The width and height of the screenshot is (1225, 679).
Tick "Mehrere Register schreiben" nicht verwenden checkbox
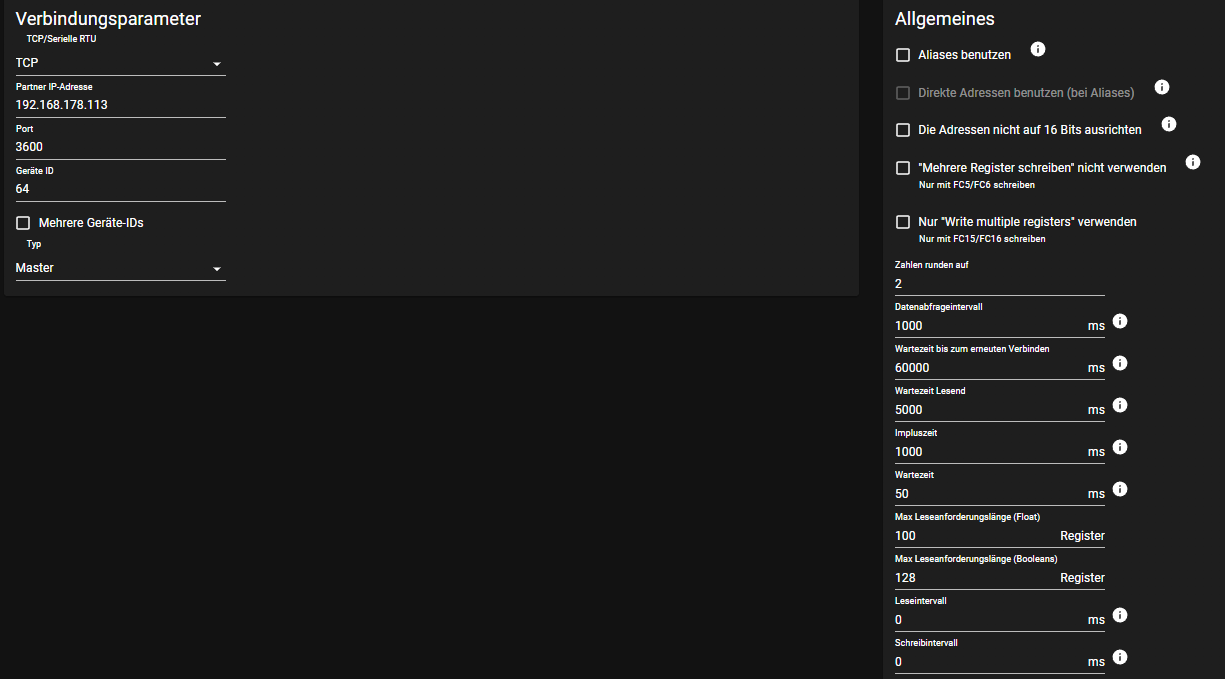pyautogui.click(x=903, y=168)
